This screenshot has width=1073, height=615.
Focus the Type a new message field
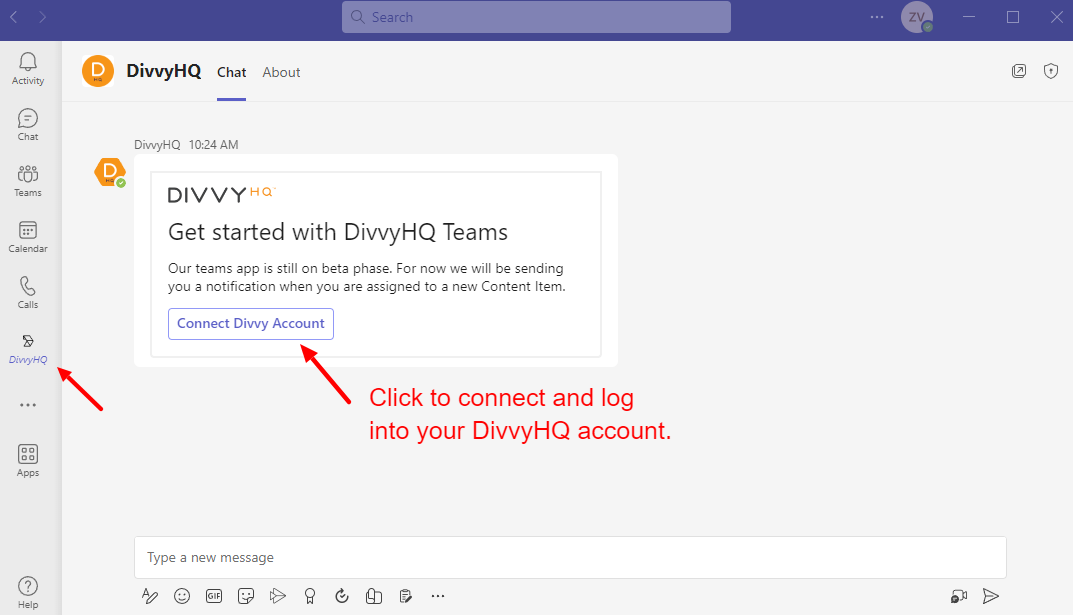click(570, 558)
